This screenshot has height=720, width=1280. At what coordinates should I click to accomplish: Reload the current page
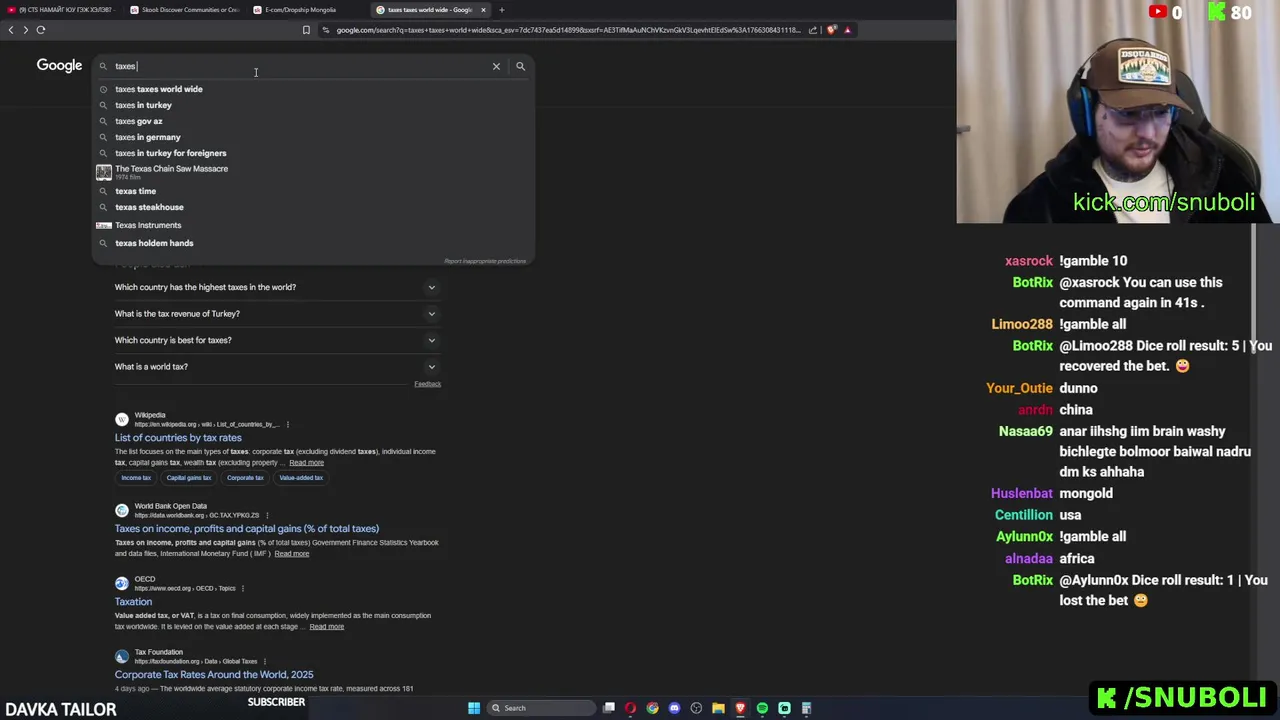pyautogui.click(x=41, y=30)
